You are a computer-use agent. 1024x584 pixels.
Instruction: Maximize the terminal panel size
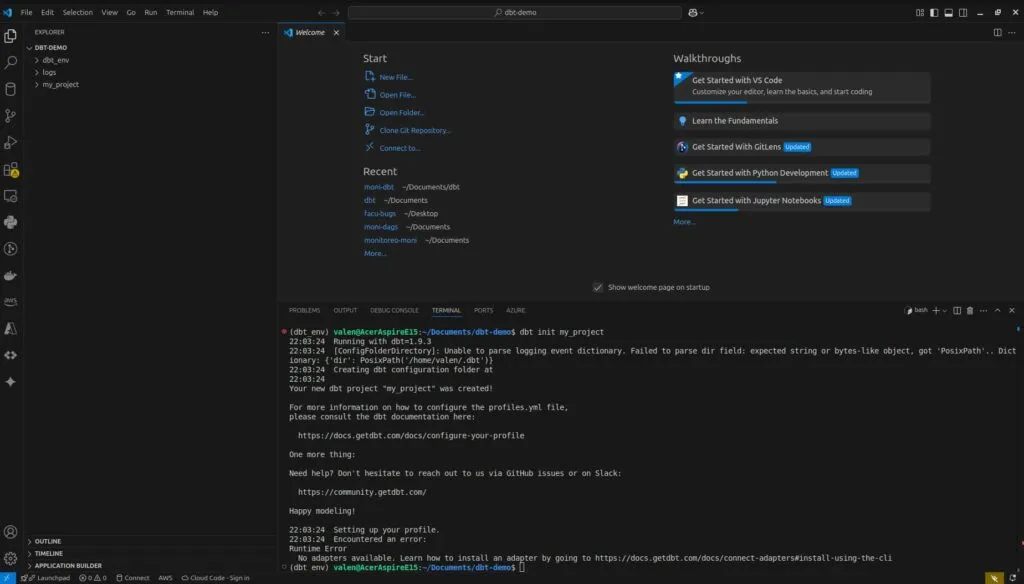click(997, 310)
